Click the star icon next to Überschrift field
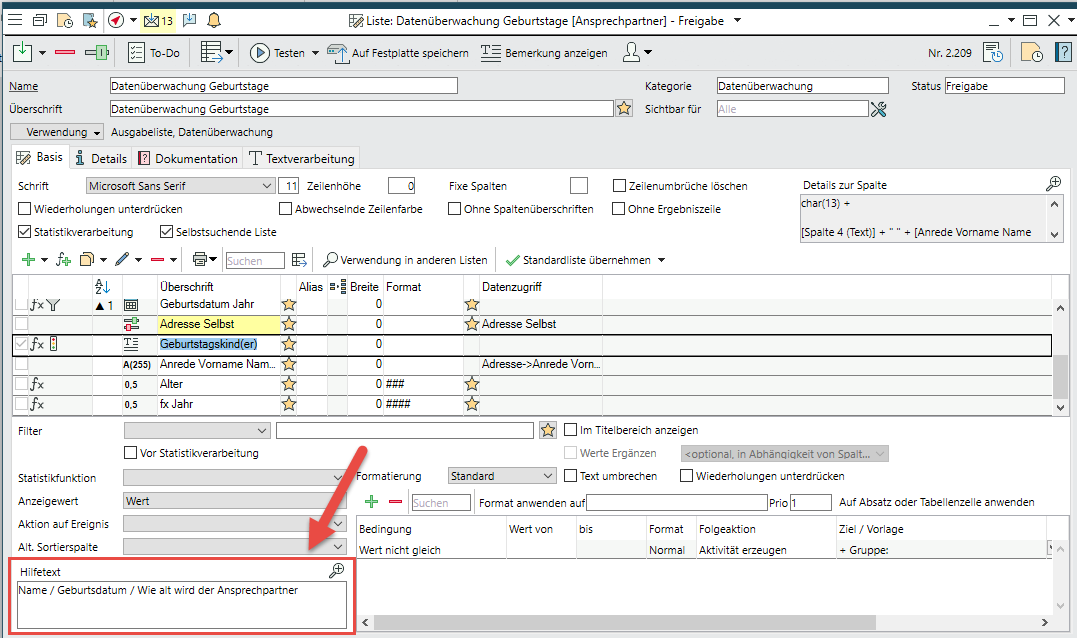This screenshot has height=638, width=1077. (624, 109)
